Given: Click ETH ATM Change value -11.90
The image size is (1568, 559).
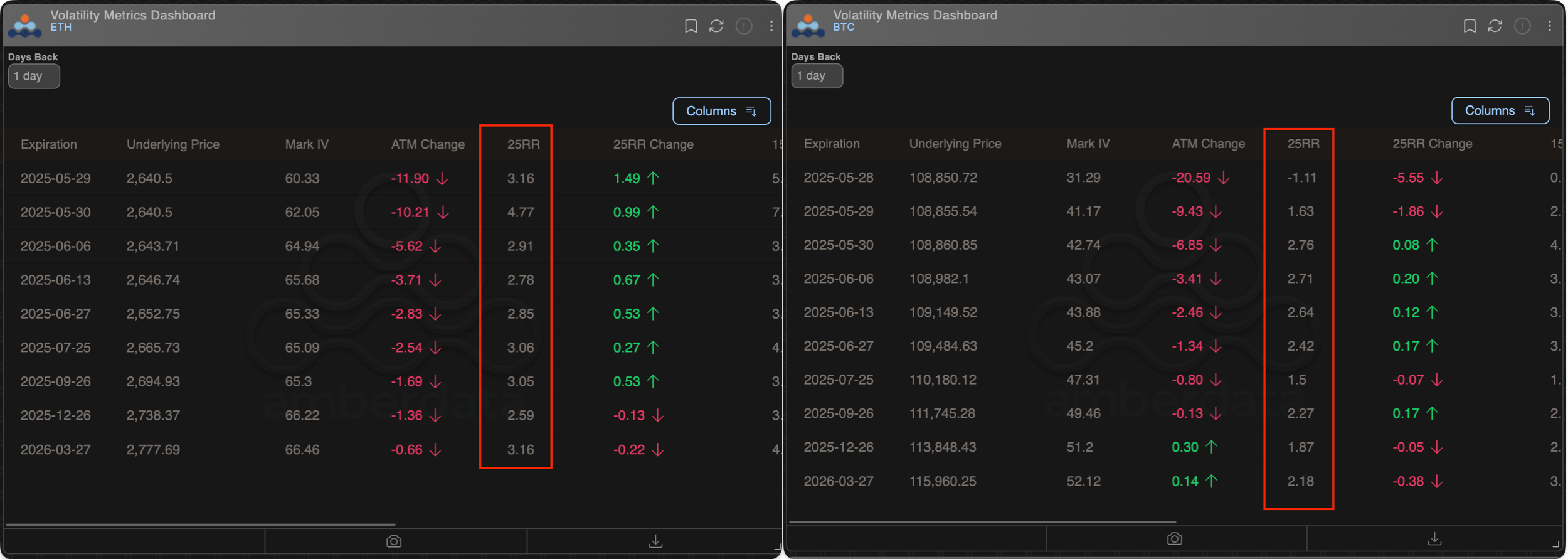Looking at the screenshot, I should point(410,178).
